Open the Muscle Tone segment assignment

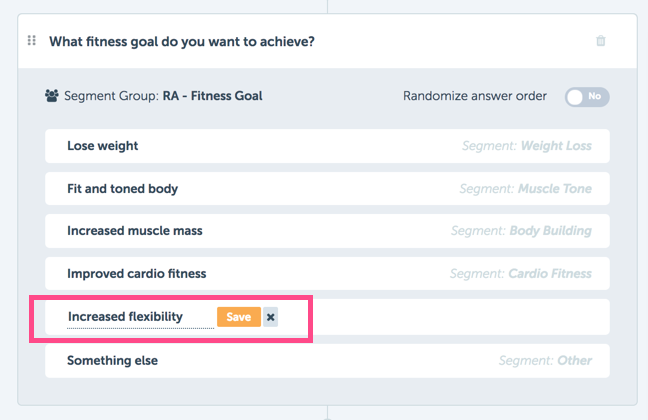point(526,189)
